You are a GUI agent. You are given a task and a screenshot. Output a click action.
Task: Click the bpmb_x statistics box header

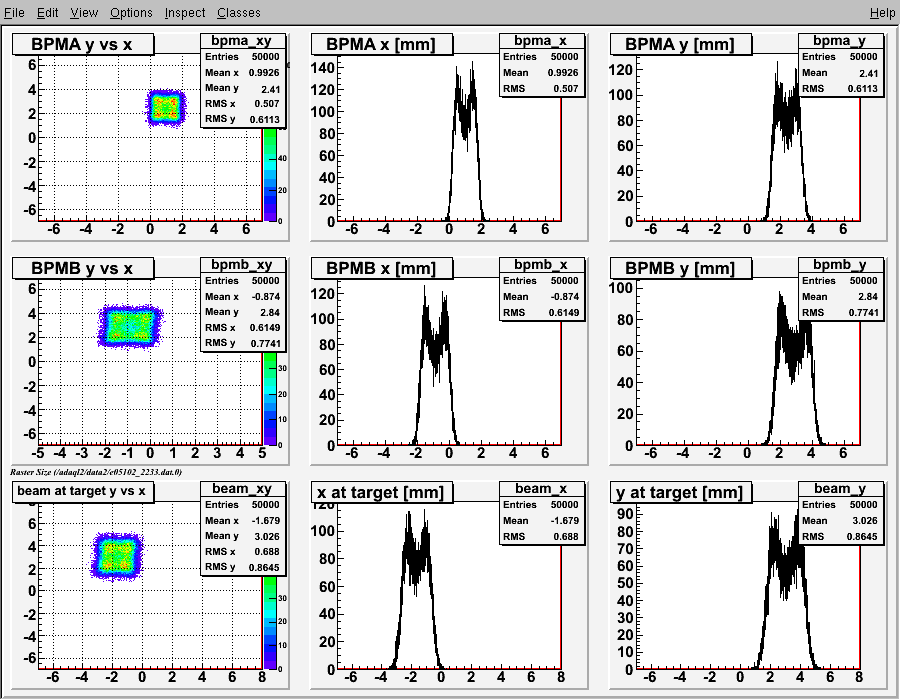click(x=541, y=265)
